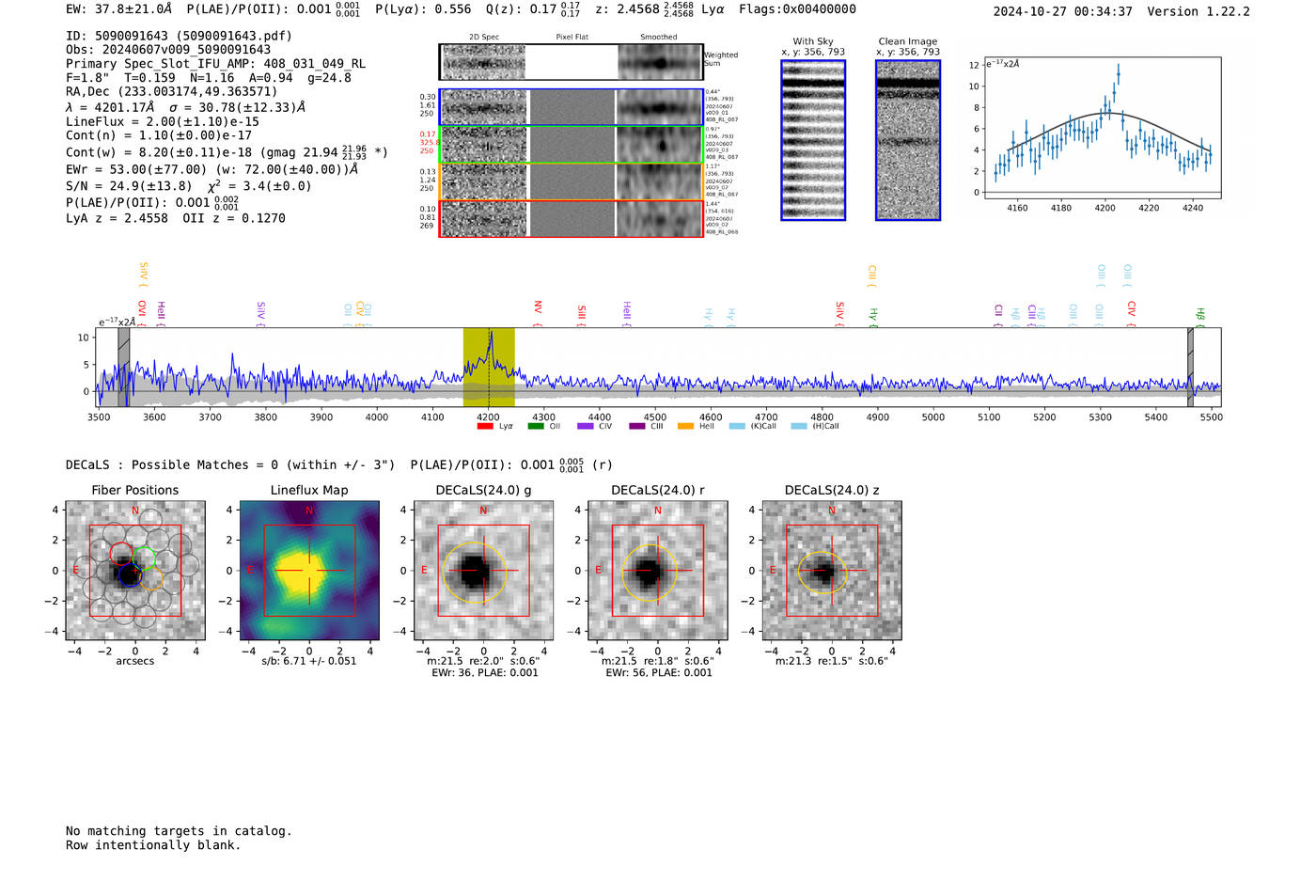Click 'EWr: 56, PLAE: 0.001' under r image
Screen dimensions: 1316x896
(659, 673)
